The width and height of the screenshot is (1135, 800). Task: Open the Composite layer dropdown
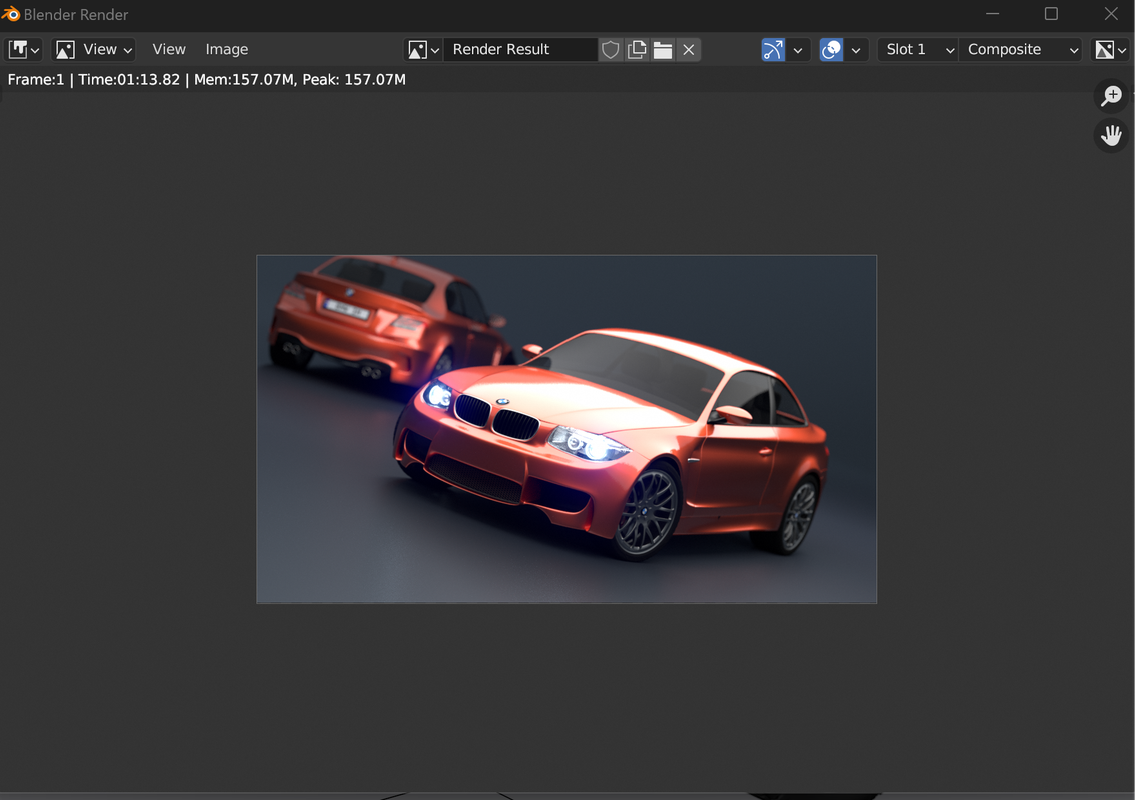(x=1021, y=49)
